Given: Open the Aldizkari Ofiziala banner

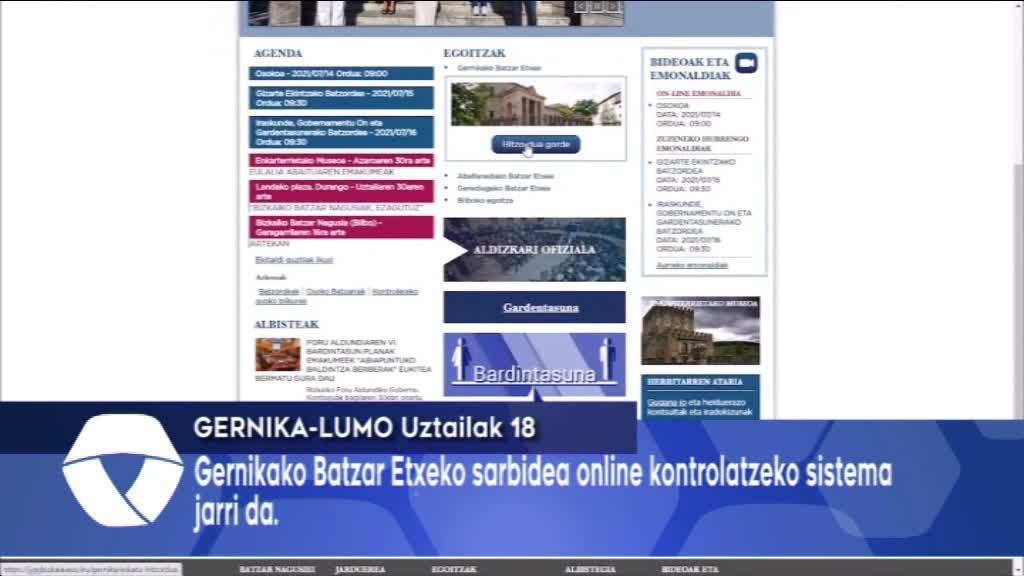Looking at the screenshot, I should click(534, 249).
